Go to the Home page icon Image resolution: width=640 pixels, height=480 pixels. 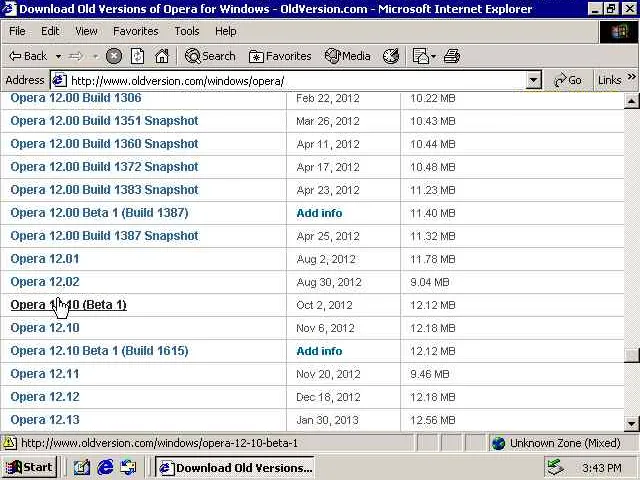(162, 56)
